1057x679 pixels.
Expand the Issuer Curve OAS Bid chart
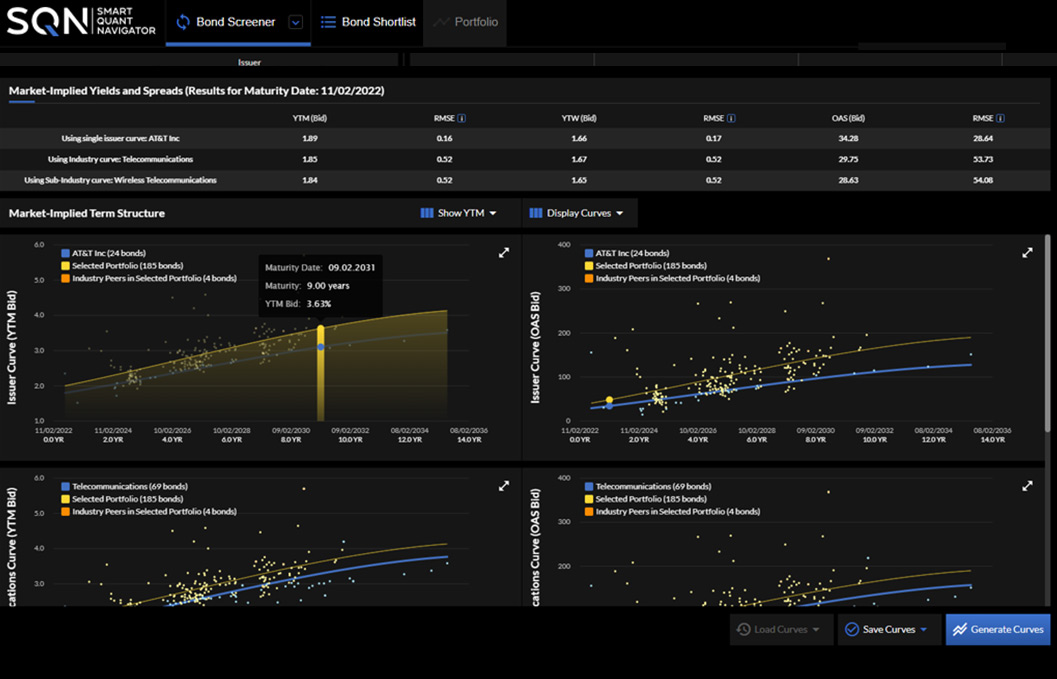pos(1027,253)
